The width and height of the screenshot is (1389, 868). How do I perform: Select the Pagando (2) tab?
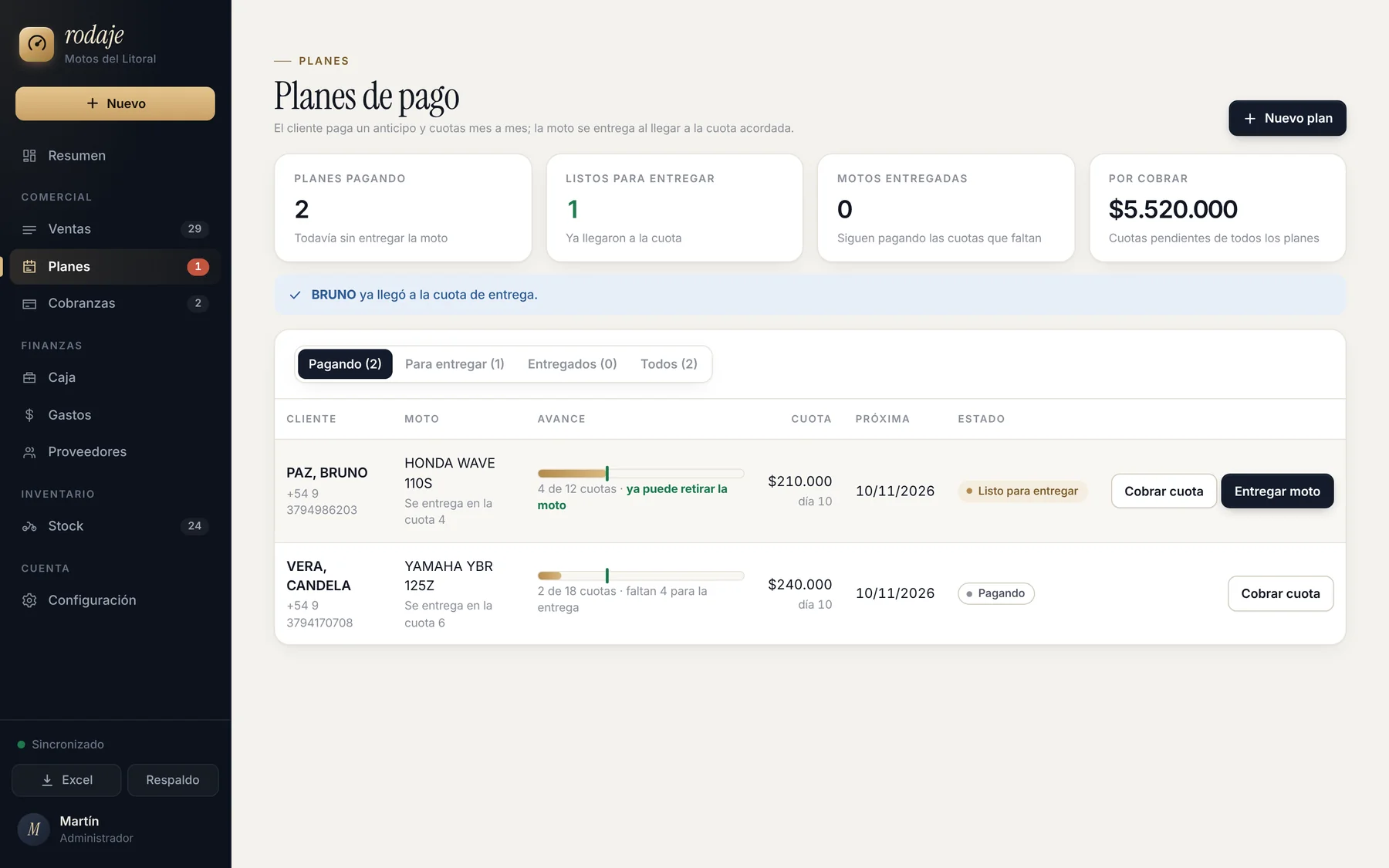tap(345, 364)
